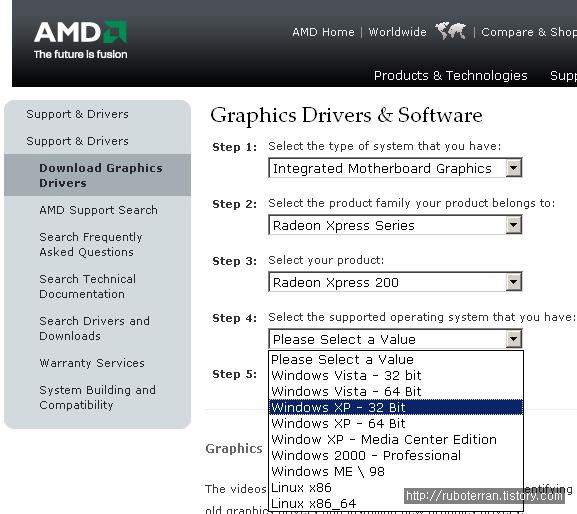Open Search Frequently Asked Questions

(91, 244)
